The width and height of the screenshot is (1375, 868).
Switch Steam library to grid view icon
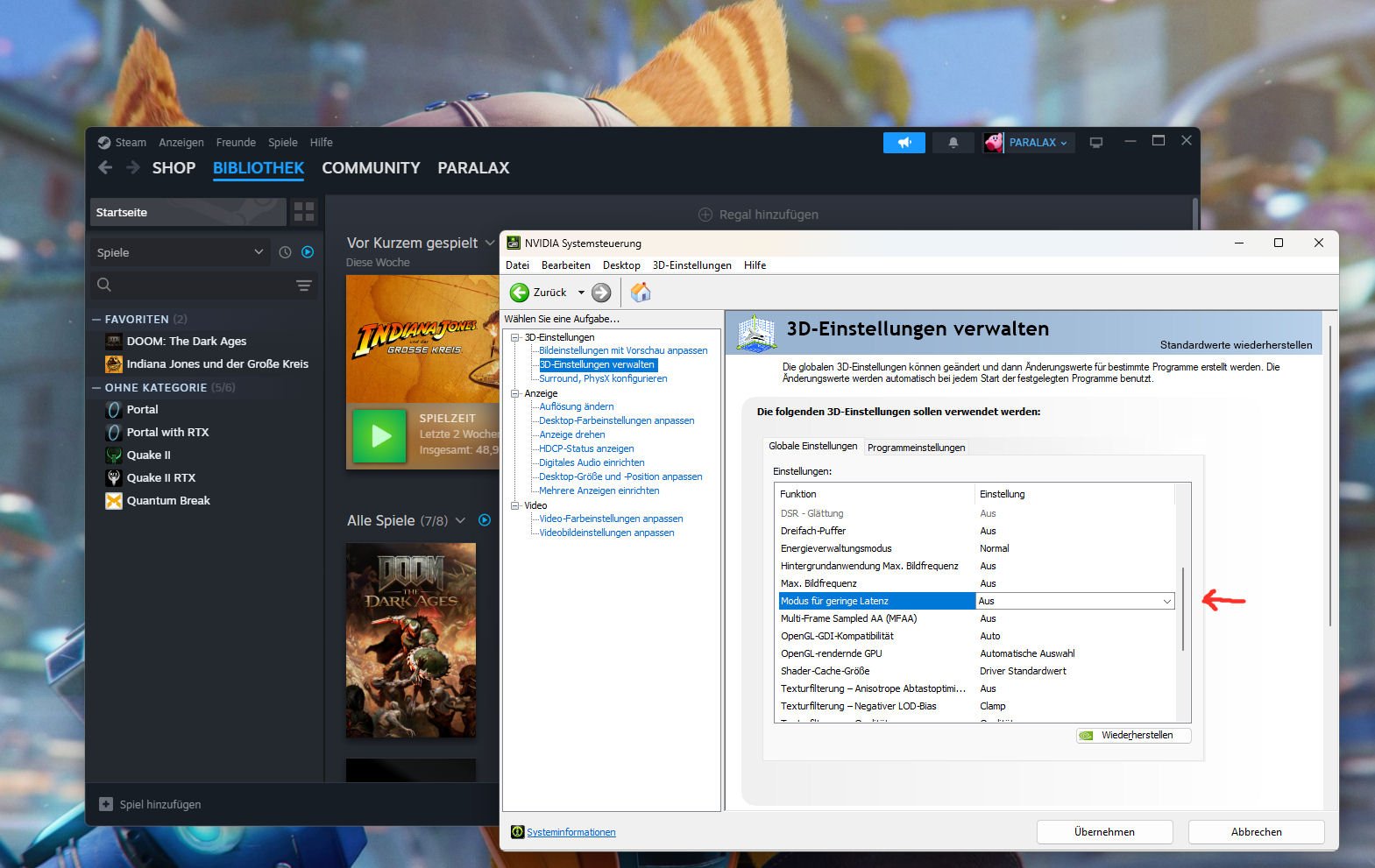coord(304,212)
